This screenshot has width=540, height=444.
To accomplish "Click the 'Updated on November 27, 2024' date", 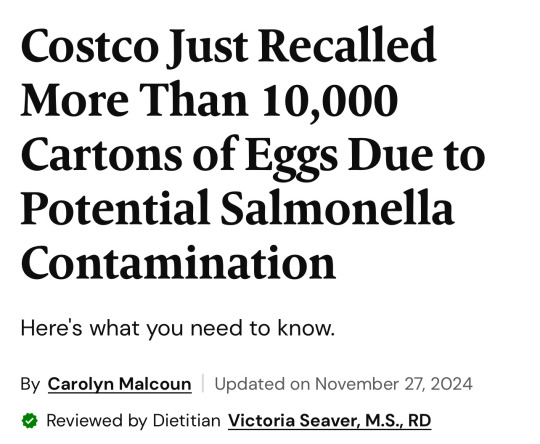I will (x=343, y=384).
